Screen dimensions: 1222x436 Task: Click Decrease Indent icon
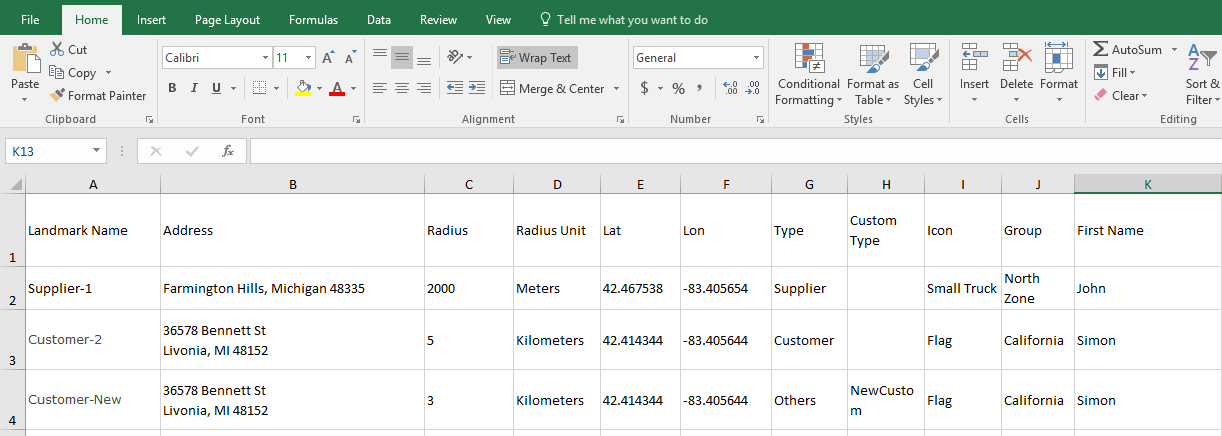coord(455,88)
